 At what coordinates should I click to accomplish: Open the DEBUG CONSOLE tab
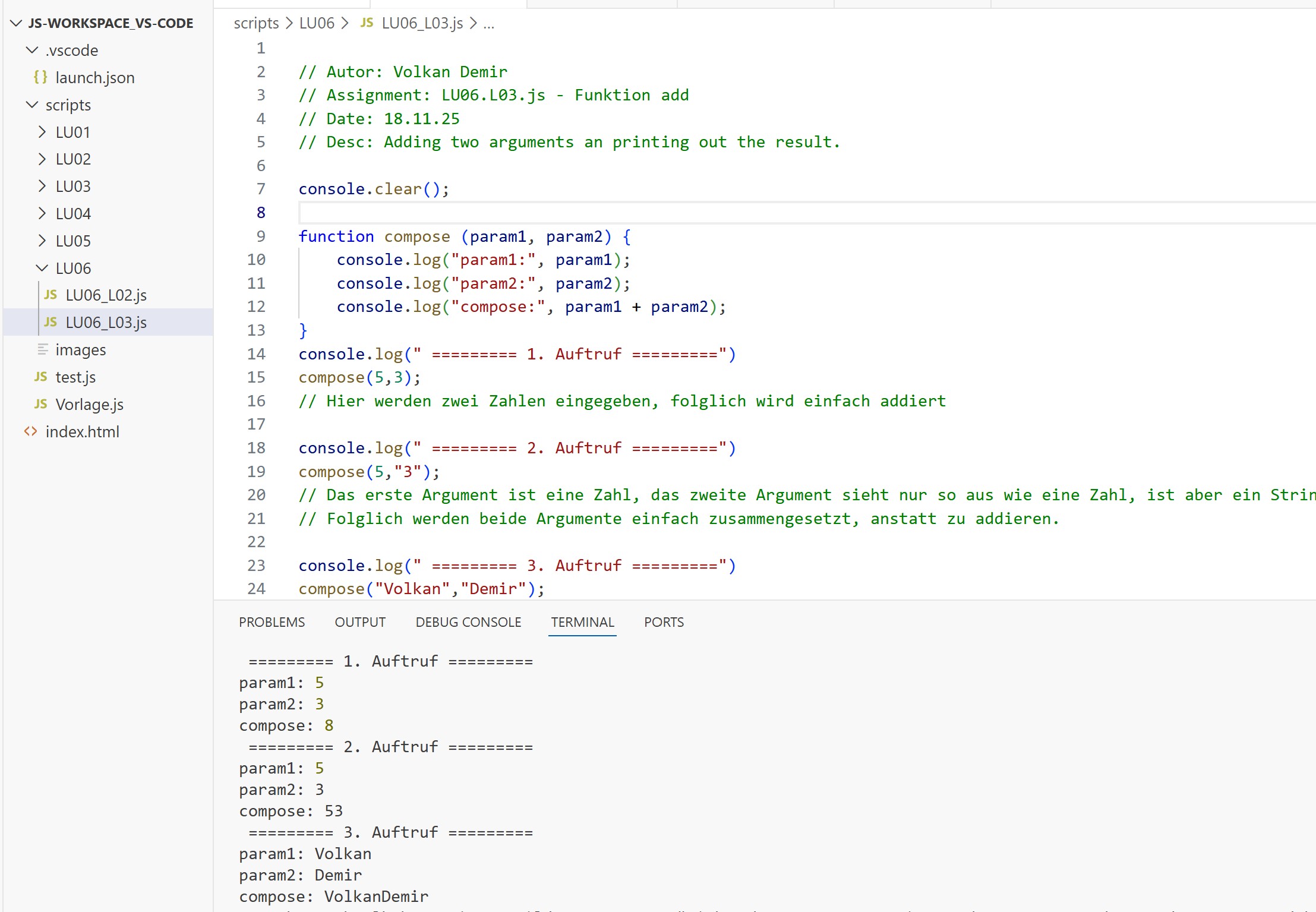468,622
